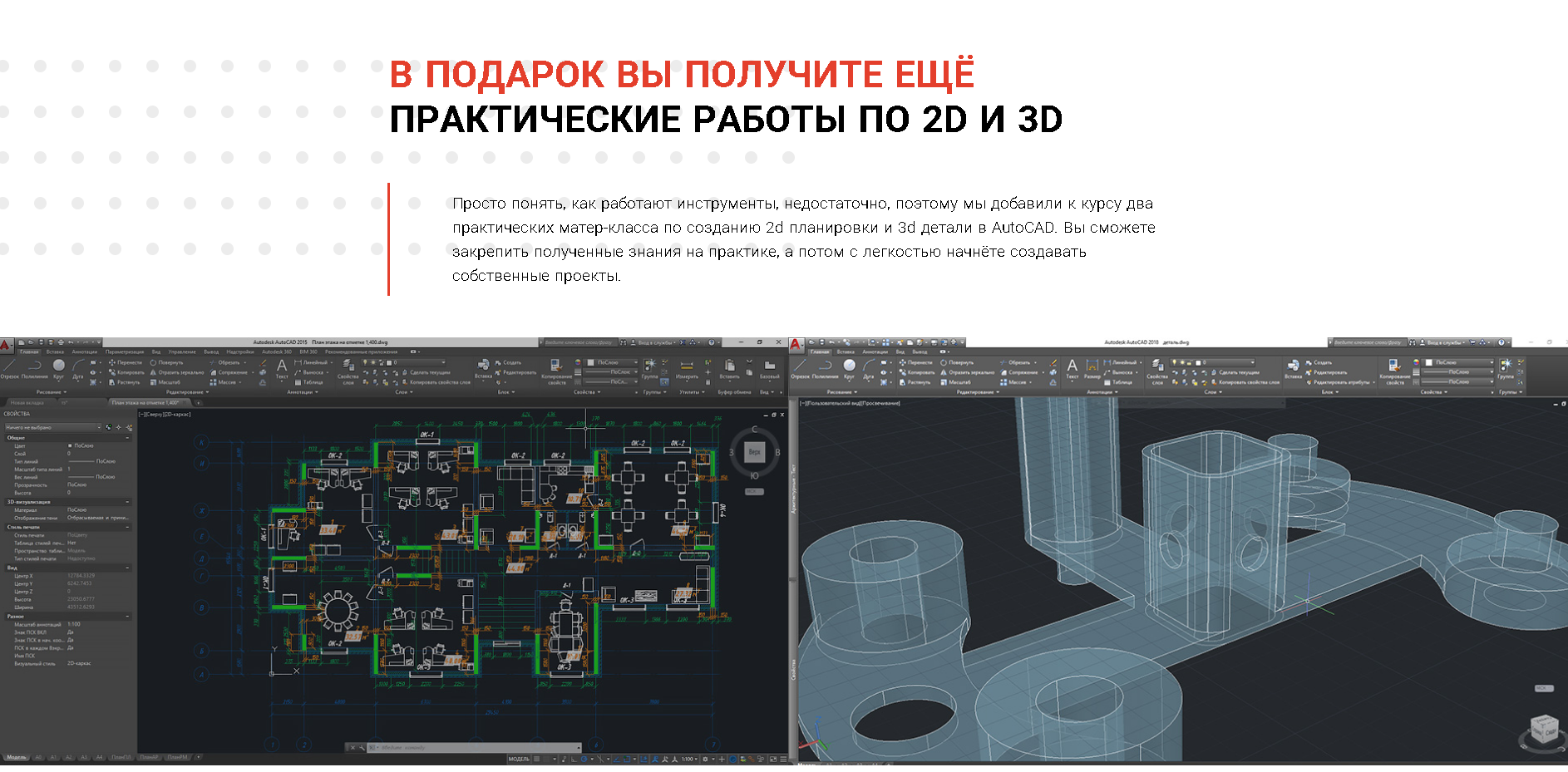This screenshot has height=772, width=1568.
Task: Expand the Блок panel in AutoCAD 2015
Action: click(505, 392)
